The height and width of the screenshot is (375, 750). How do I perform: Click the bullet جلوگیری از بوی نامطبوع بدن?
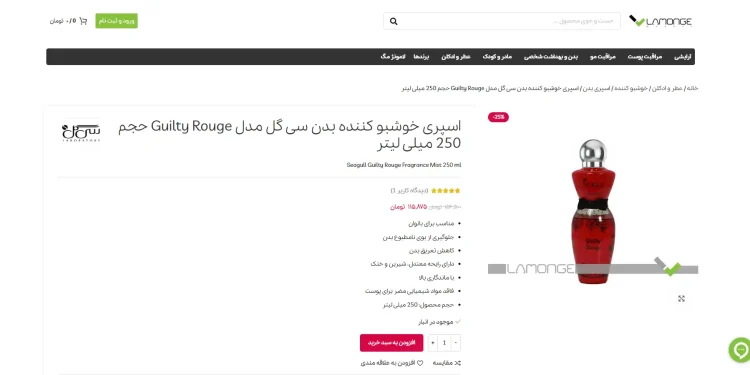coord(419,237)
